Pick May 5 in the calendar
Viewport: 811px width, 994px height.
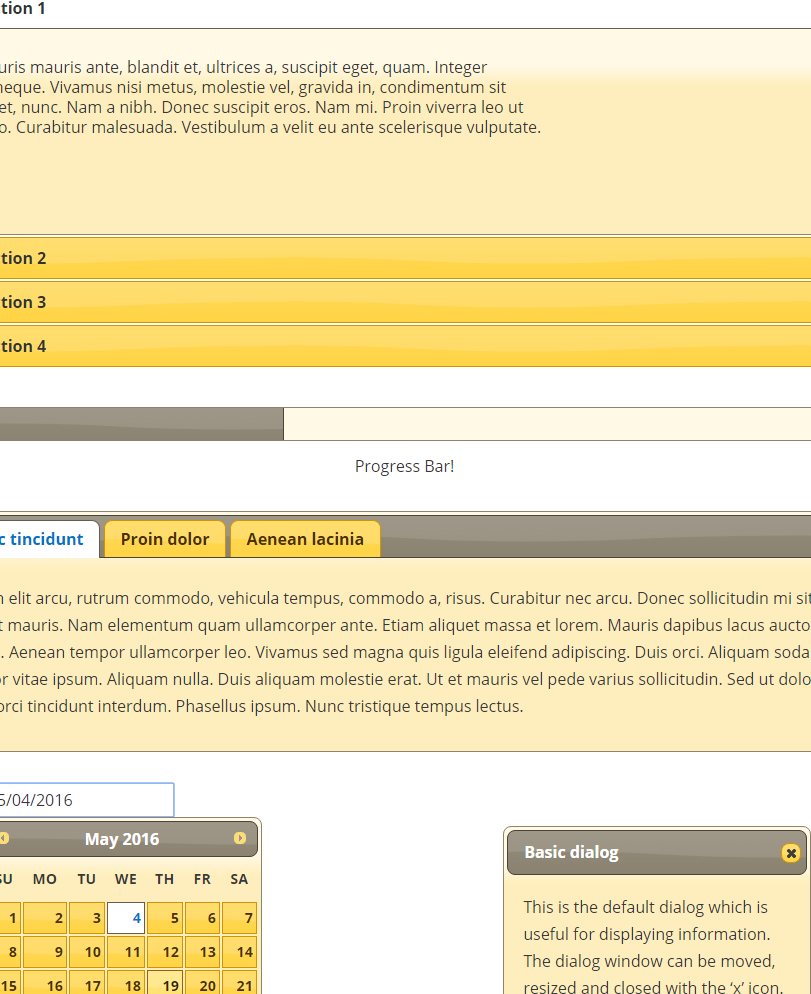164,918
